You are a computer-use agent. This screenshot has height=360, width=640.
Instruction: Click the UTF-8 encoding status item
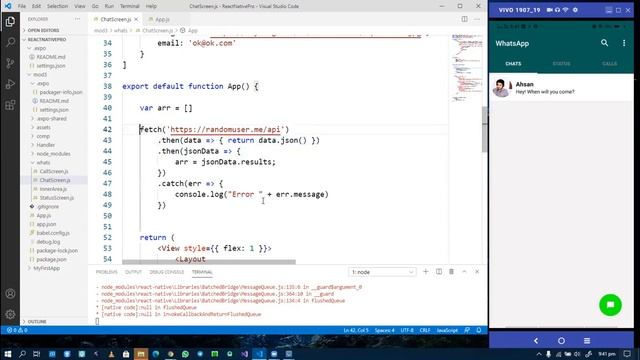click(x=407, y=330)
